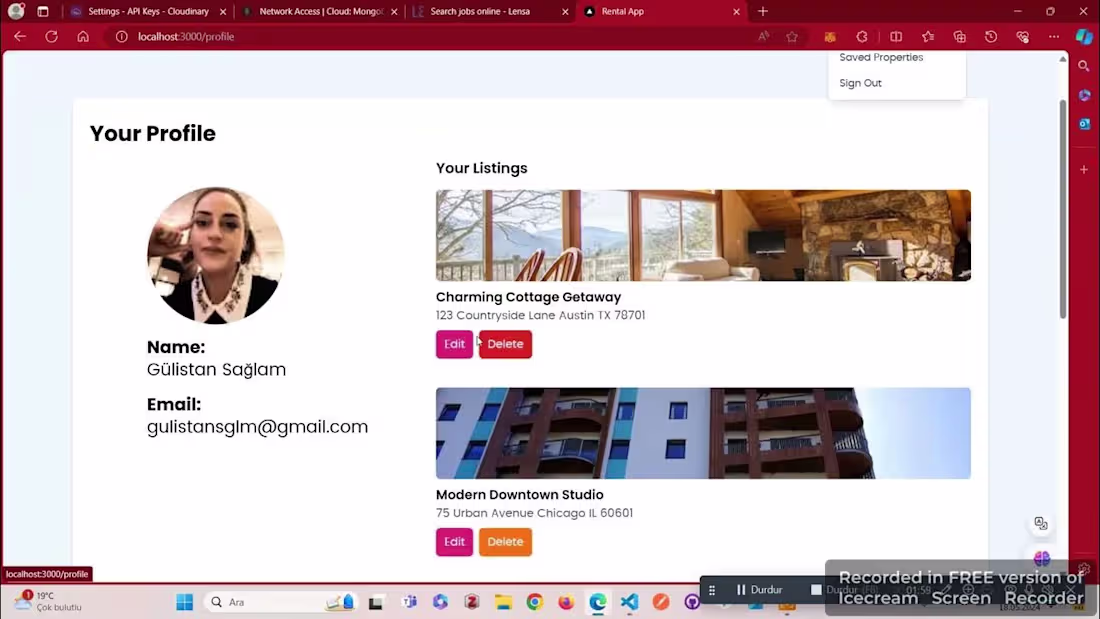
Task: Open browser History icon
Action: tap(991, 36)
